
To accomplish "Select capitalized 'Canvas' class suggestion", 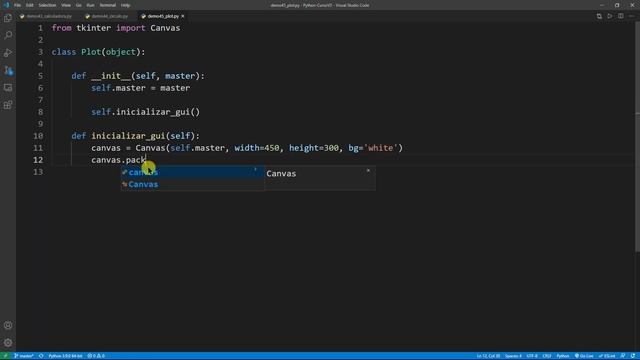I will (192, 184).
